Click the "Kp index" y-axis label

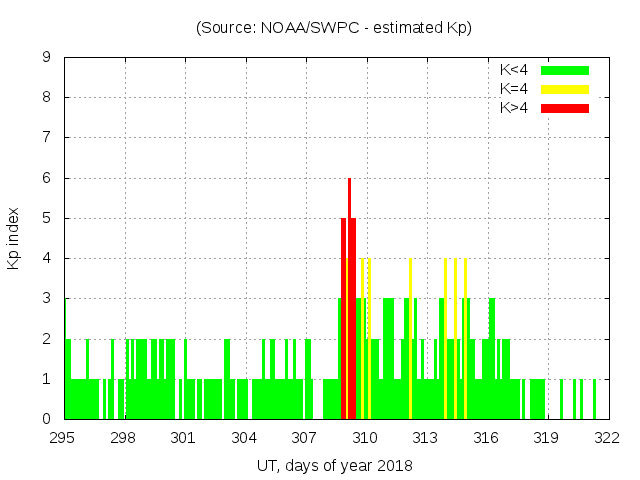(x=14, y=238)
